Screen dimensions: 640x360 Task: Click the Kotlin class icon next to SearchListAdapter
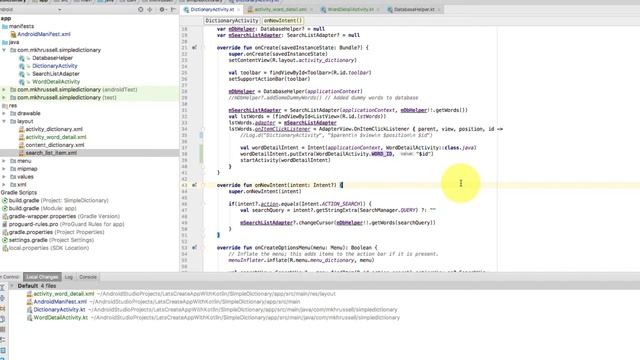[22, 74]
